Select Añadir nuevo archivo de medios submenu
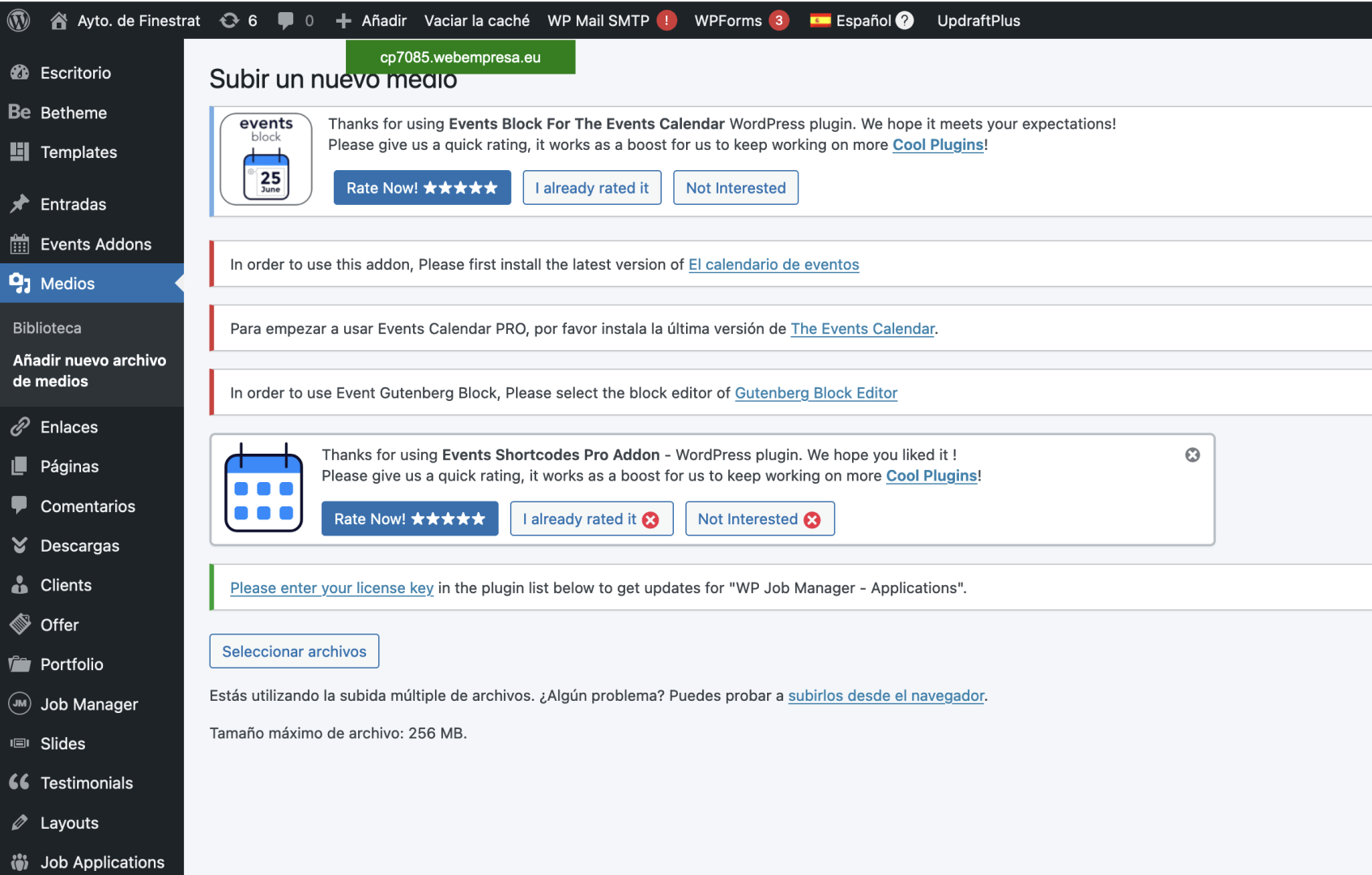1372x875 pixels. pos(89,370)
